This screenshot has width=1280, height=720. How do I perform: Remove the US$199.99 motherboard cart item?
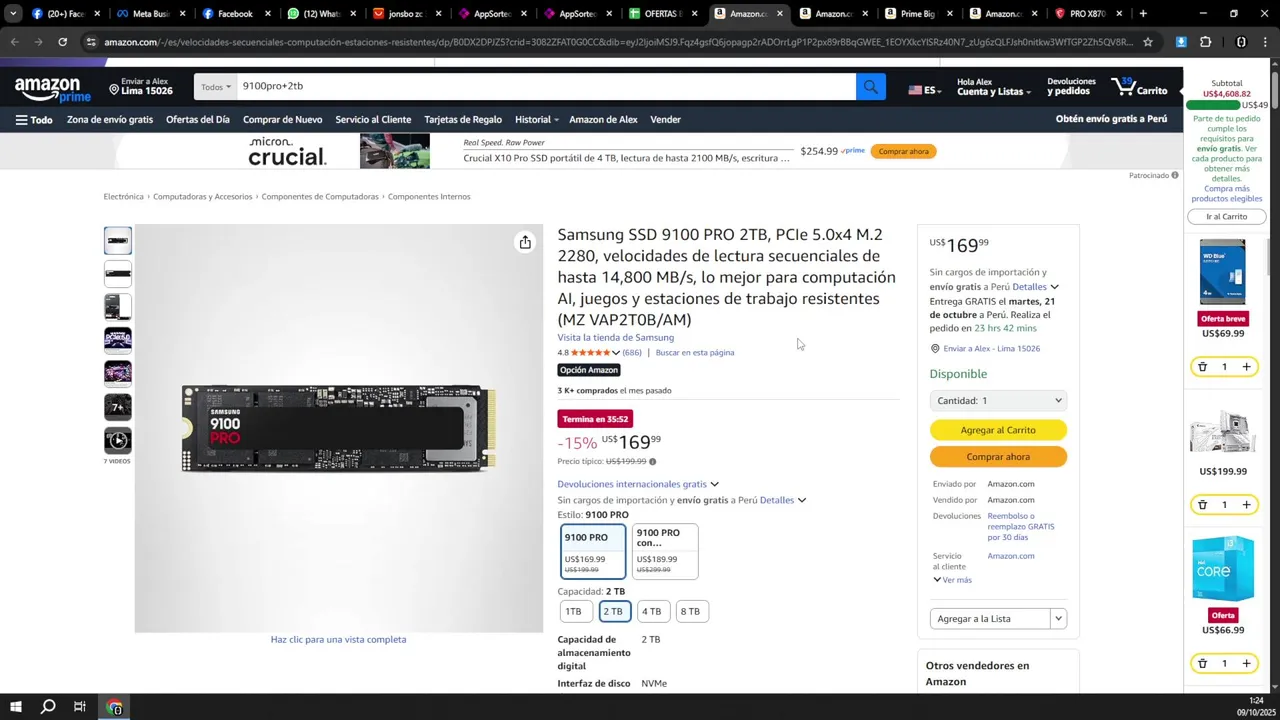pos(1202,505)
